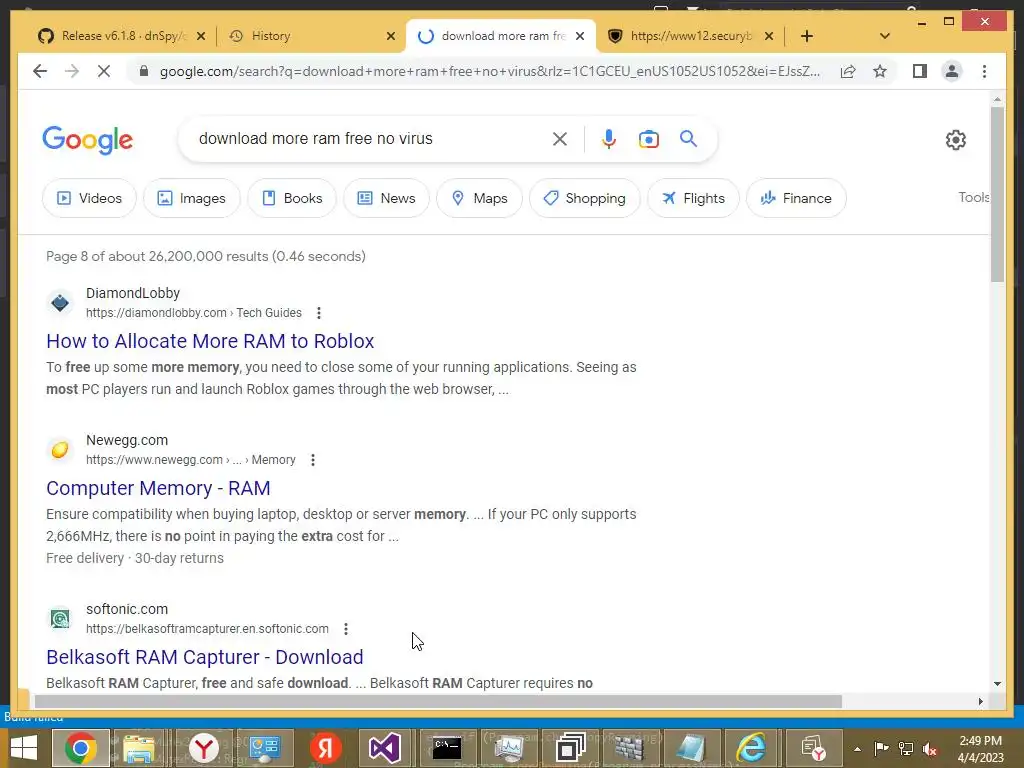
Task: Stop loading the page
Action: click(104, 71)
